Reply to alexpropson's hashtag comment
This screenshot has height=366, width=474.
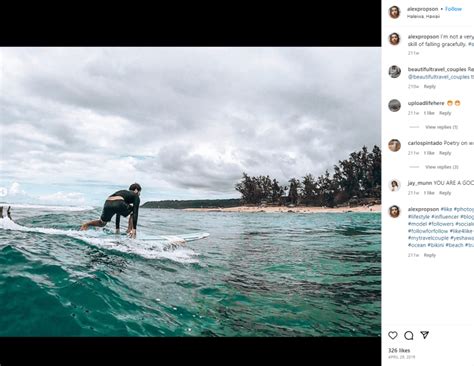tap(430, 255)
